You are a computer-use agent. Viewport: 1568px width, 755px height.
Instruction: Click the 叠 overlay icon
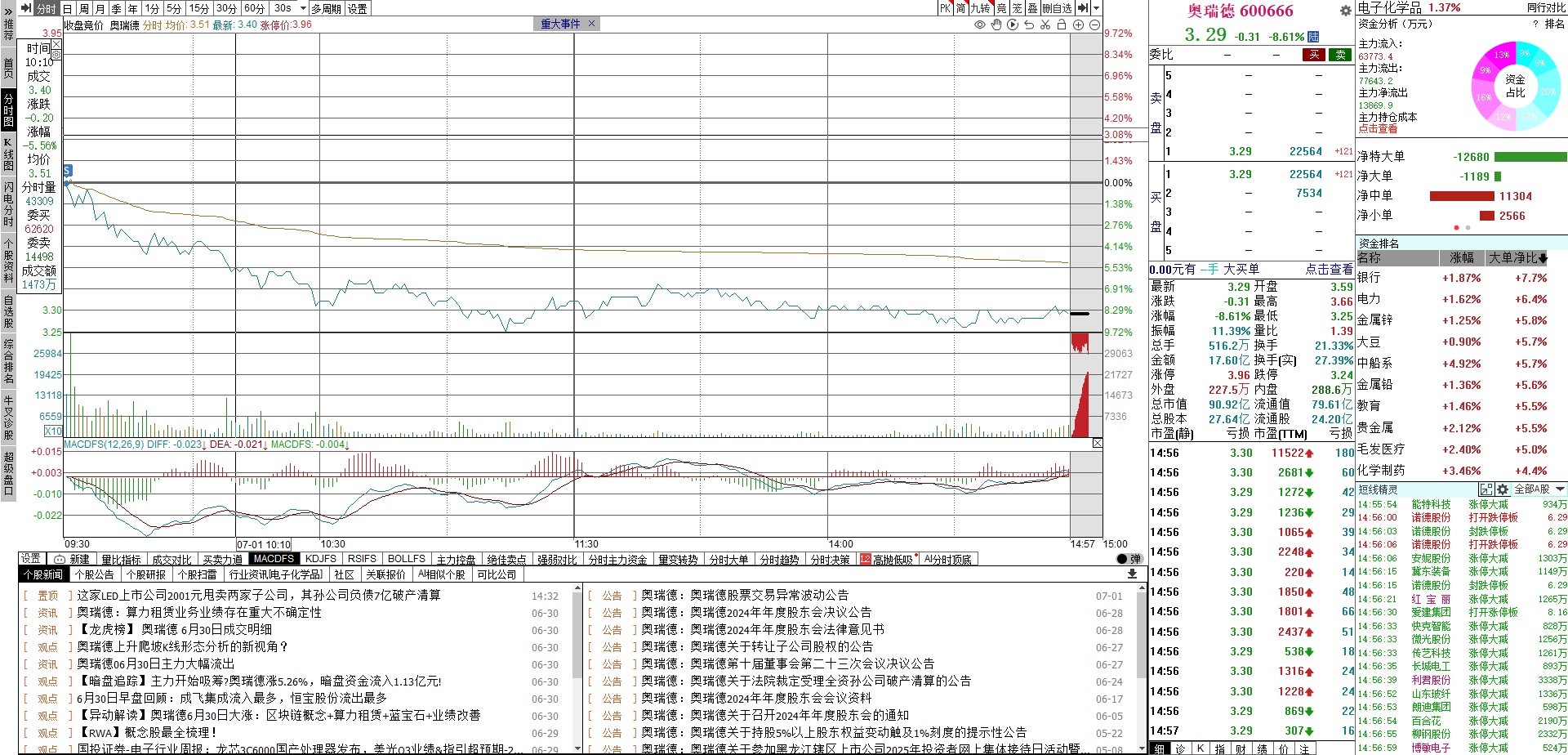click(1032, 8)
